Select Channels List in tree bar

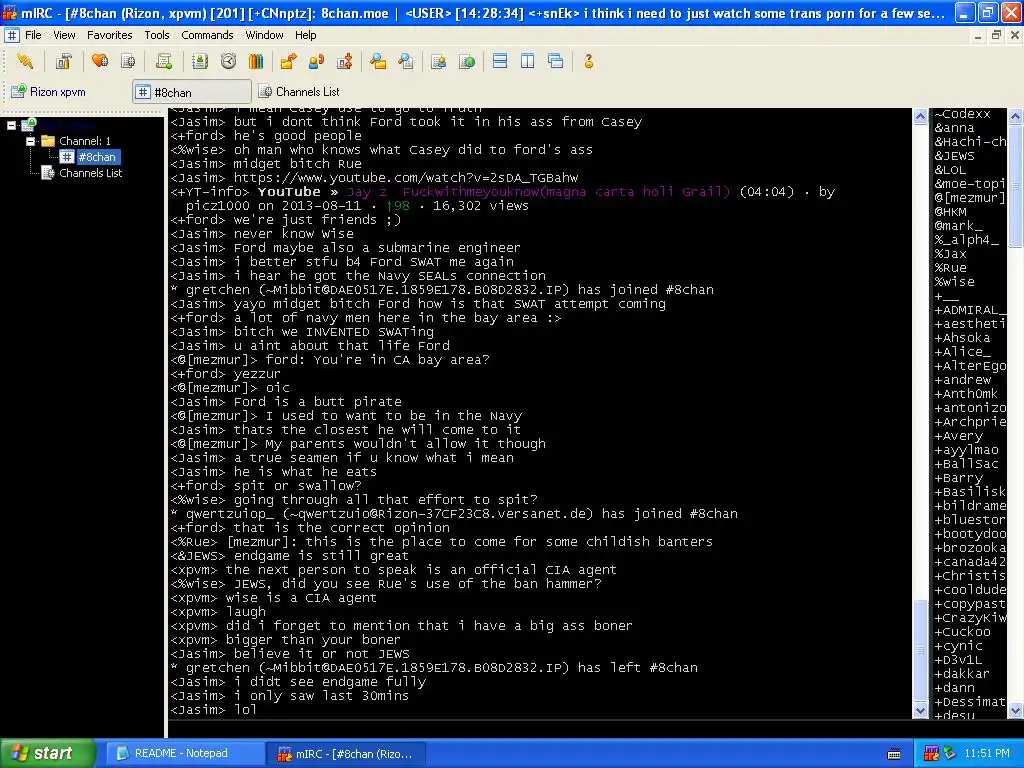(x=91, y=173)
